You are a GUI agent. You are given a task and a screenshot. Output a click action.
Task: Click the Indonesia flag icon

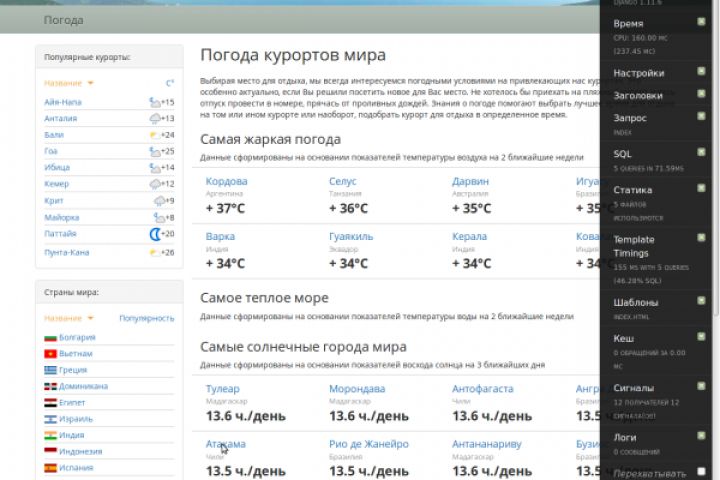tap(51, 451)
